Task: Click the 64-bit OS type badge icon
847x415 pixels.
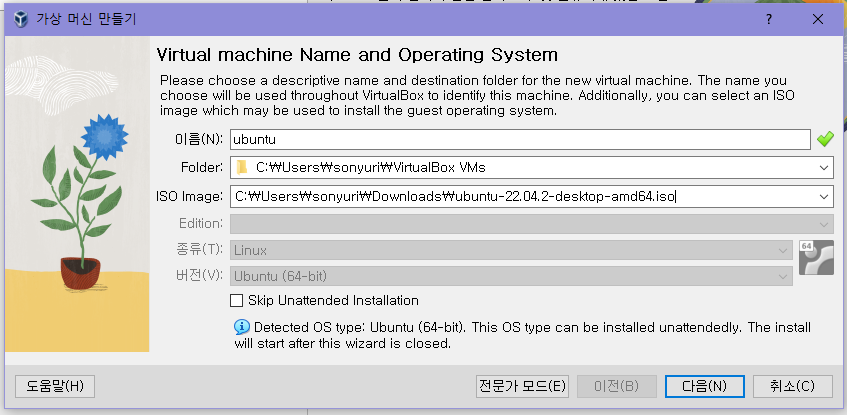Action: [x=816, y=257]
